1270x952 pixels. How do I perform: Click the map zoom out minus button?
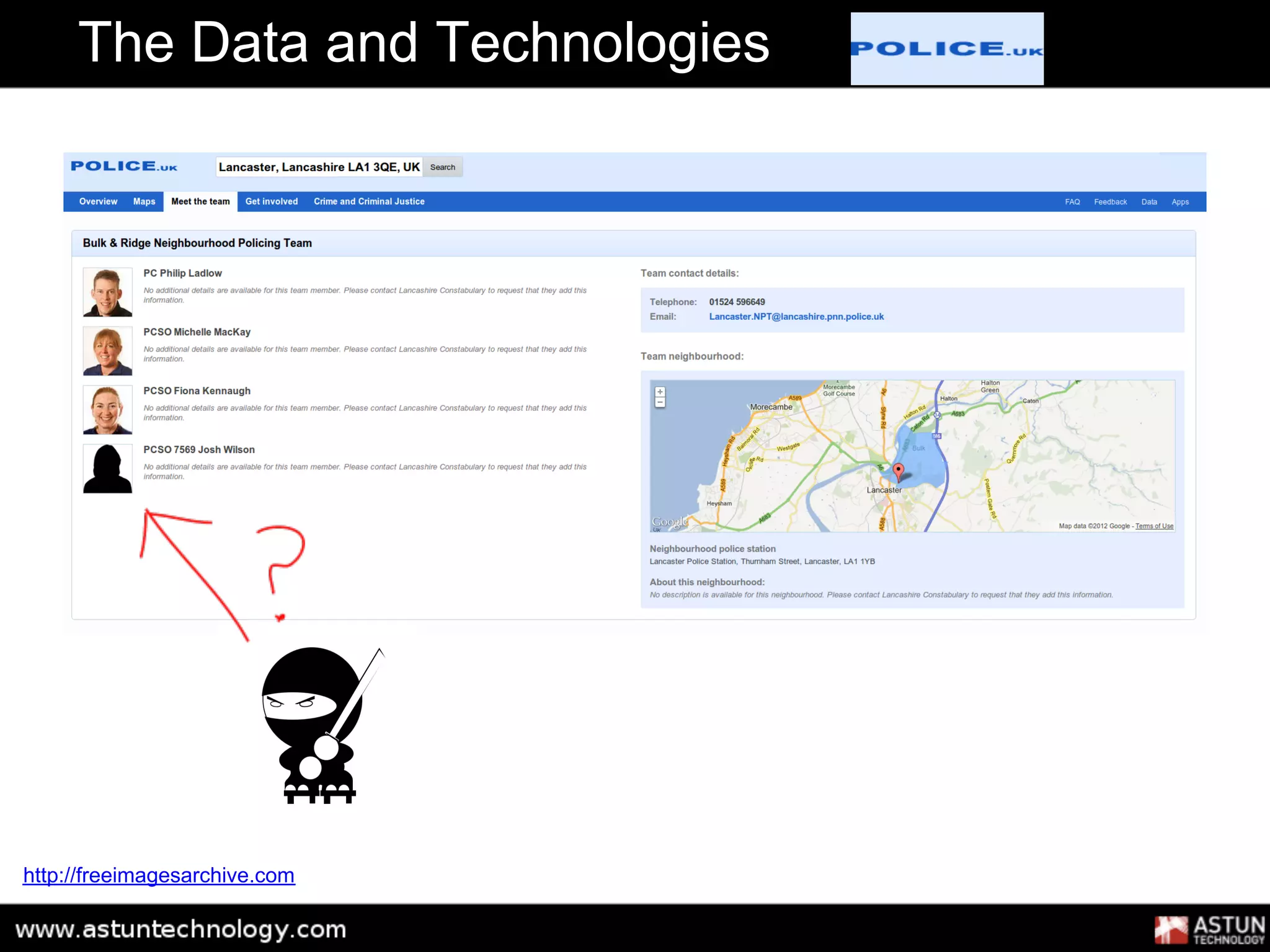[x=660, y=403]
